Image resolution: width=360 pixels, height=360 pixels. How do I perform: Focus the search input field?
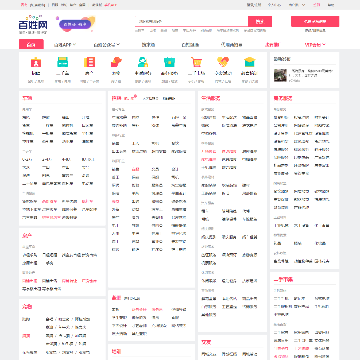191,21
